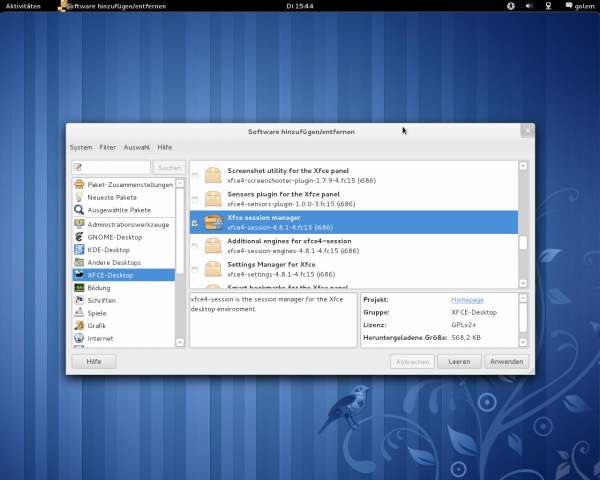
Task: Click the category list scrollbar handle
Action: (x=180, y=231)
